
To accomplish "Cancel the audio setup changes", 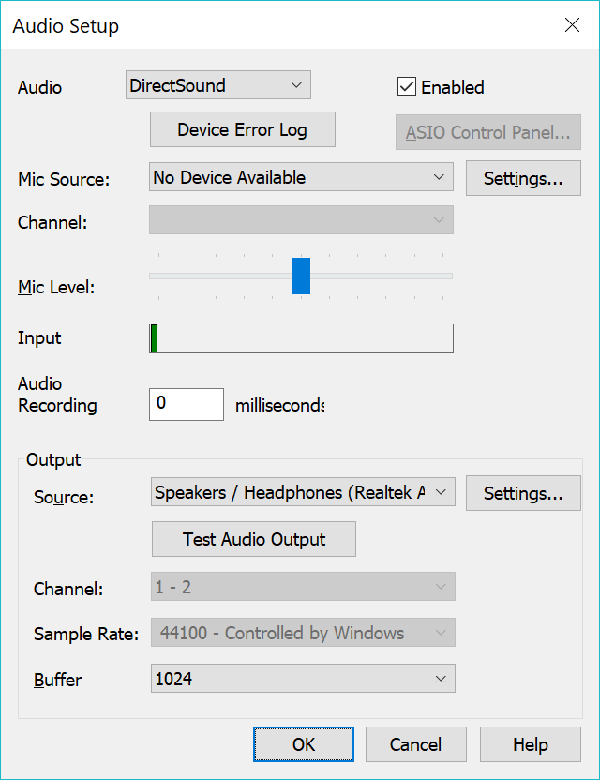I will point(416,744).
